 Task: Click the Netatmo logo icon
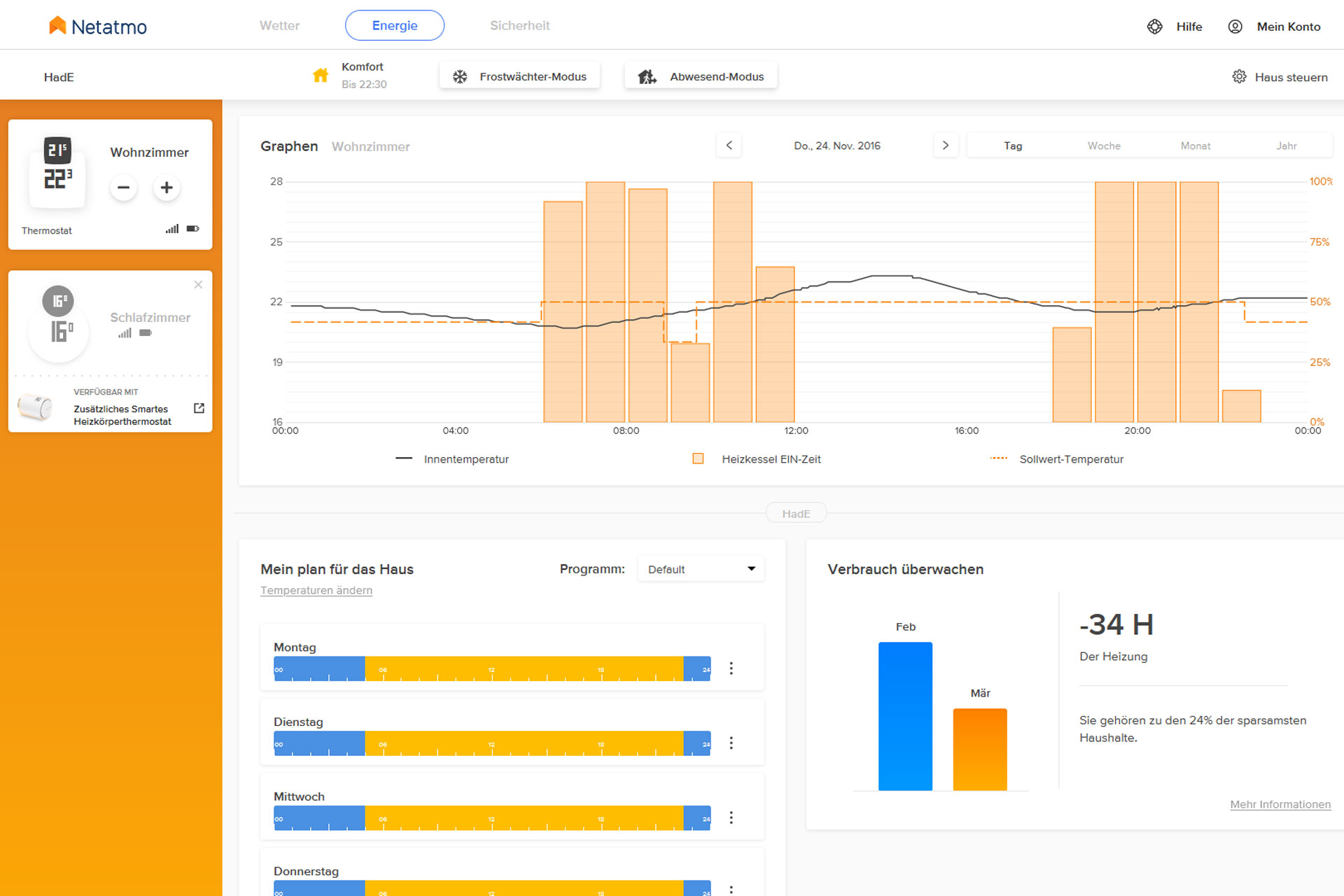tap(57, 26)
